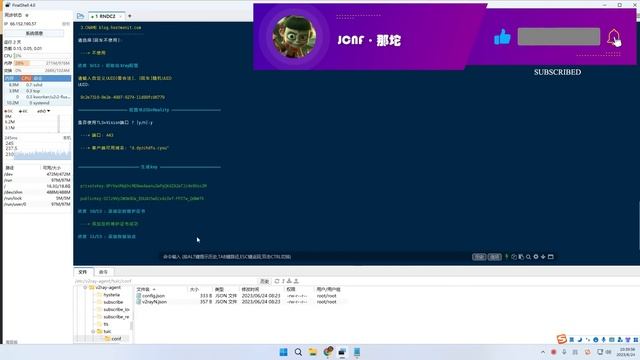The image size is (640, 360).
Task: Open the Windows Start menu
Action: [x=283, y=352]
